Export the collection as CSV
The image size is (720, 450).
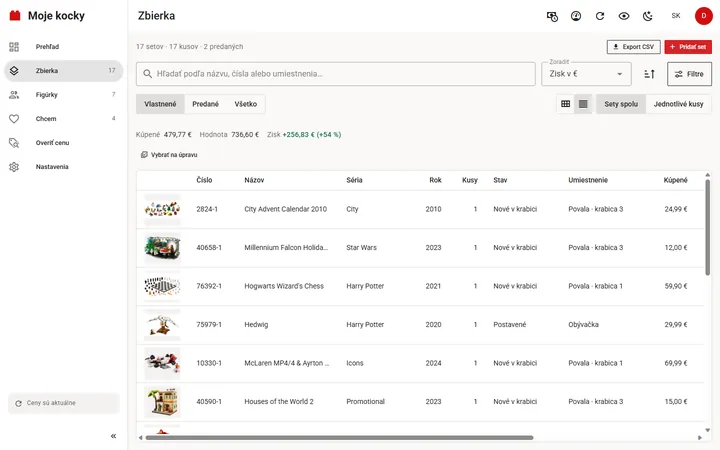point(634,47)
